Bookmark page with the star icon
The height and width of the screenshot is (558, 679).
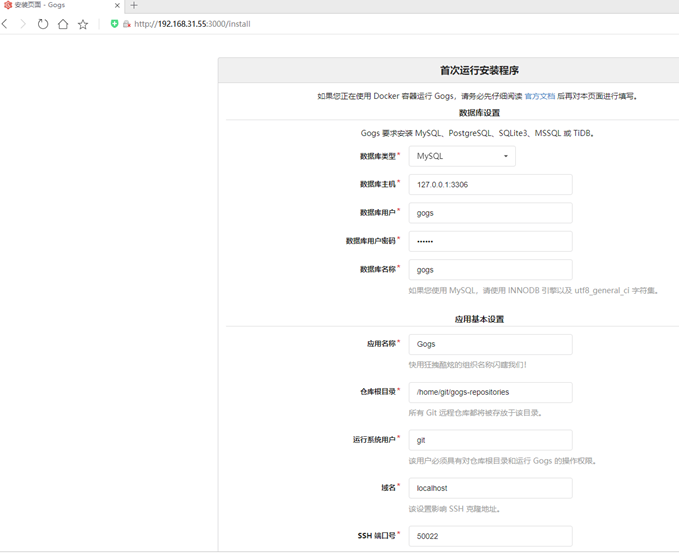tap(83, 24)
